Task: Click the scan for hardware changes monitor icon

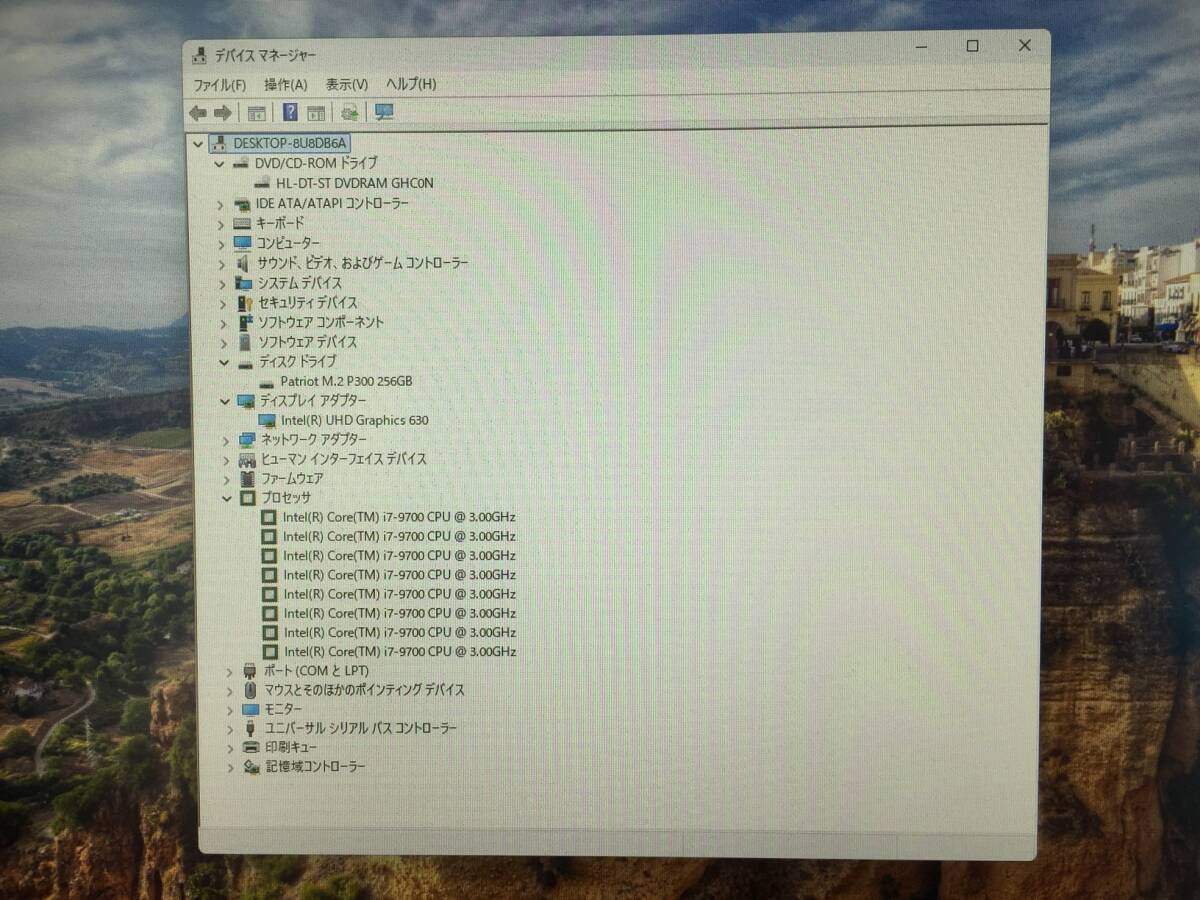Action: [384, 112]
